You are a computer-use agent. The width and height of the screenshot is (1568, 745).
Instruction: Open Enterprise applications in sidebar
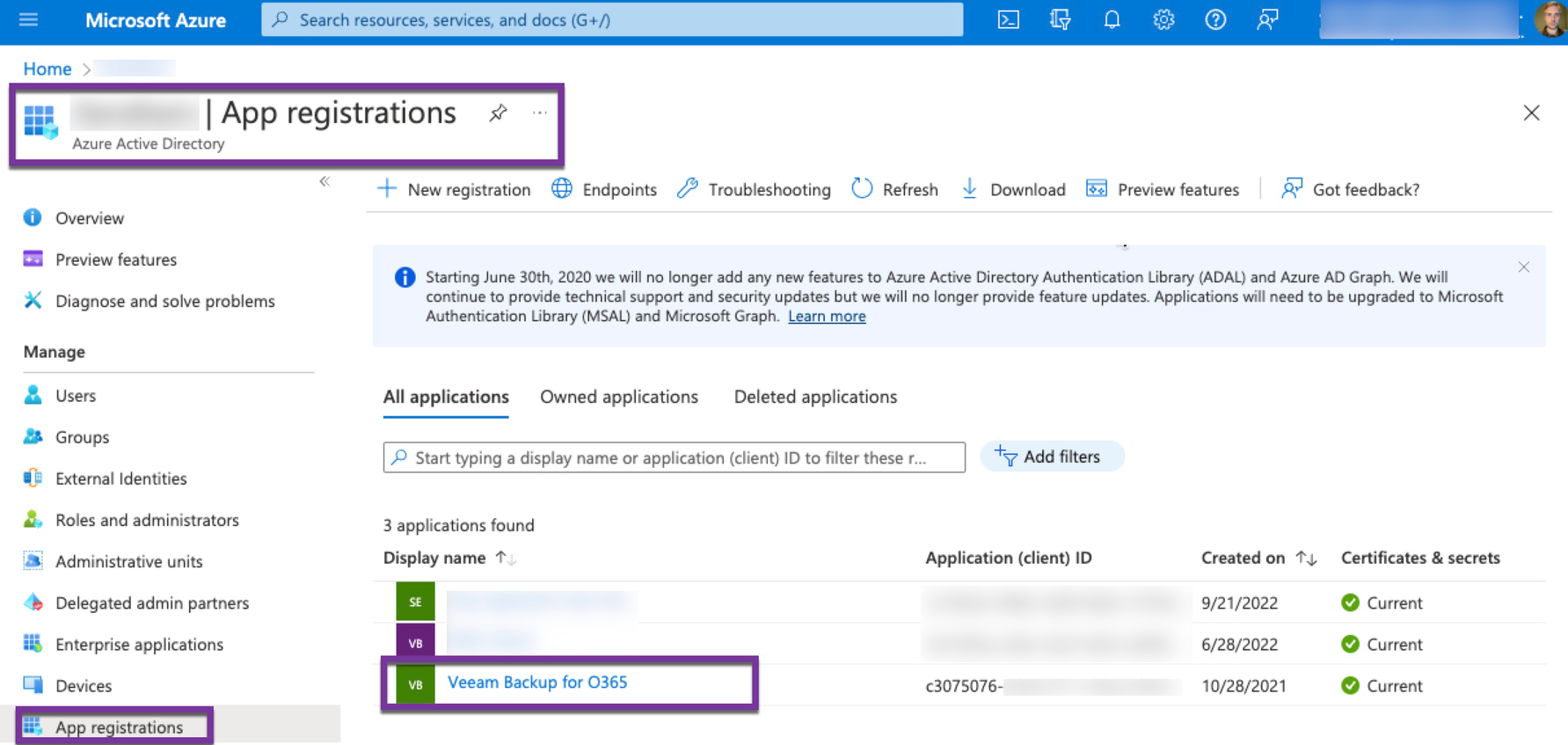[x=139, y=644]
